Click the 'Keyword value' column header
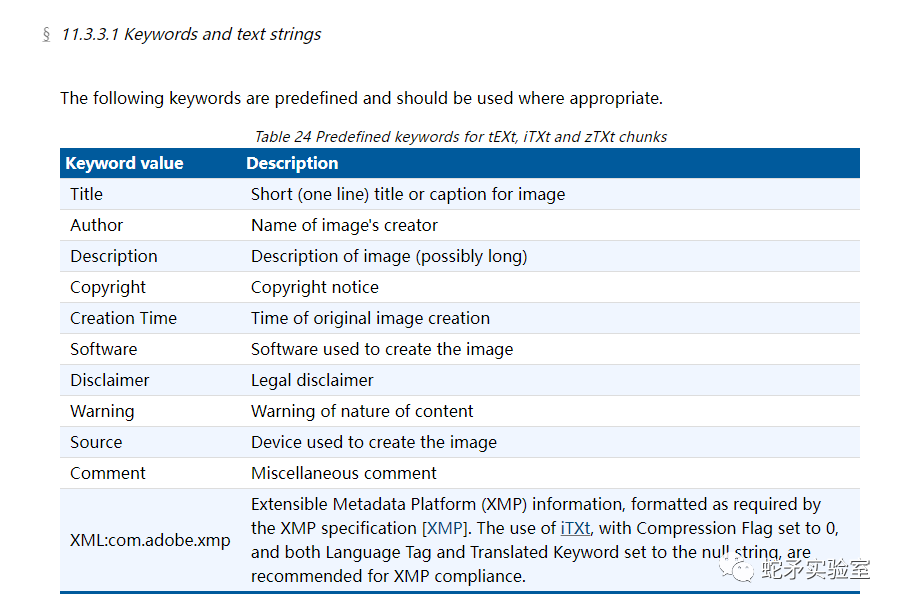 pos(125,163)
